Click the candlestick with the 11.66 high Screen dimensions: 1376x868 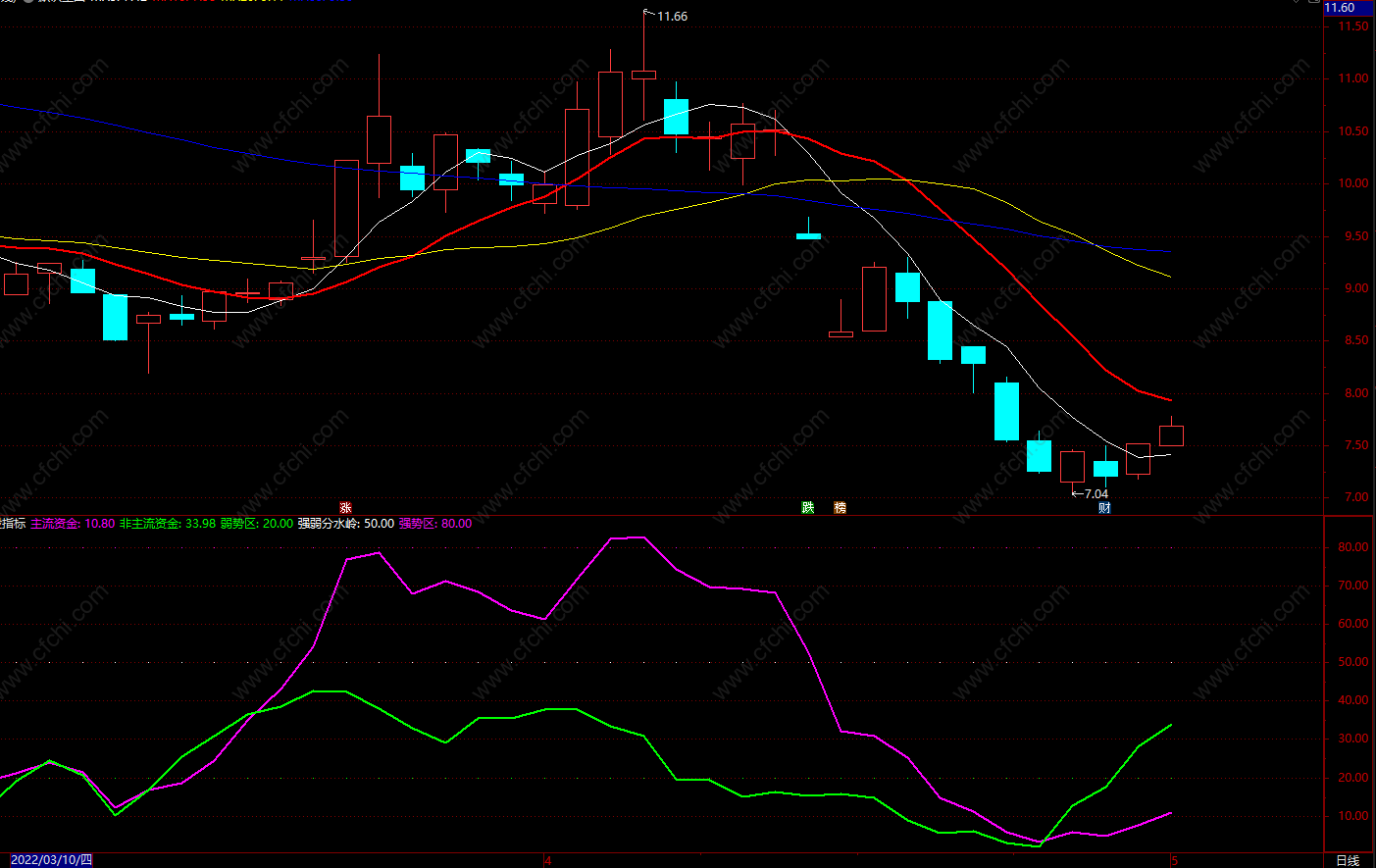(643, 75)
